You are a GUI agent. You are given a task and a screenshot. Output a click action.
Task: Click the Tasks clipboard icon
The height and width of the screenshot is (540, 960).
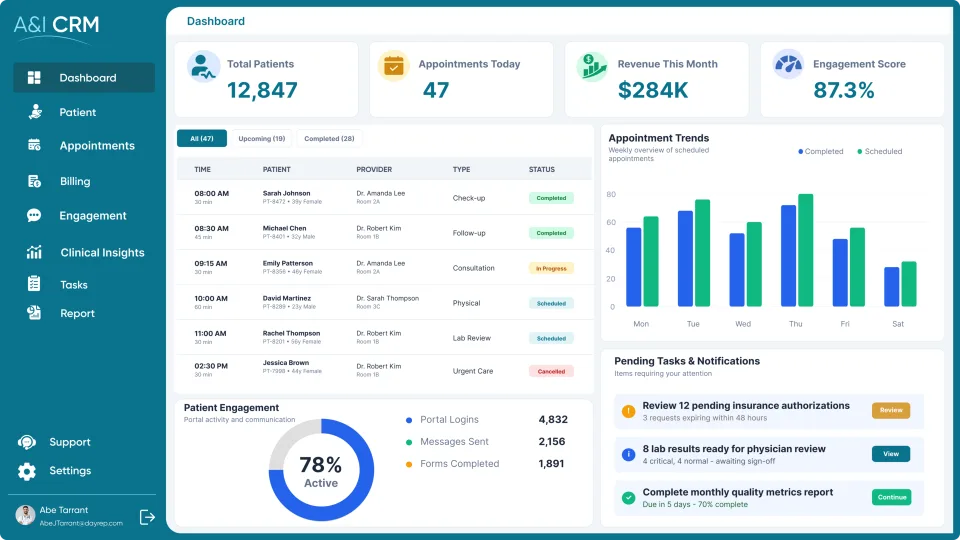[x=34, y=284]
